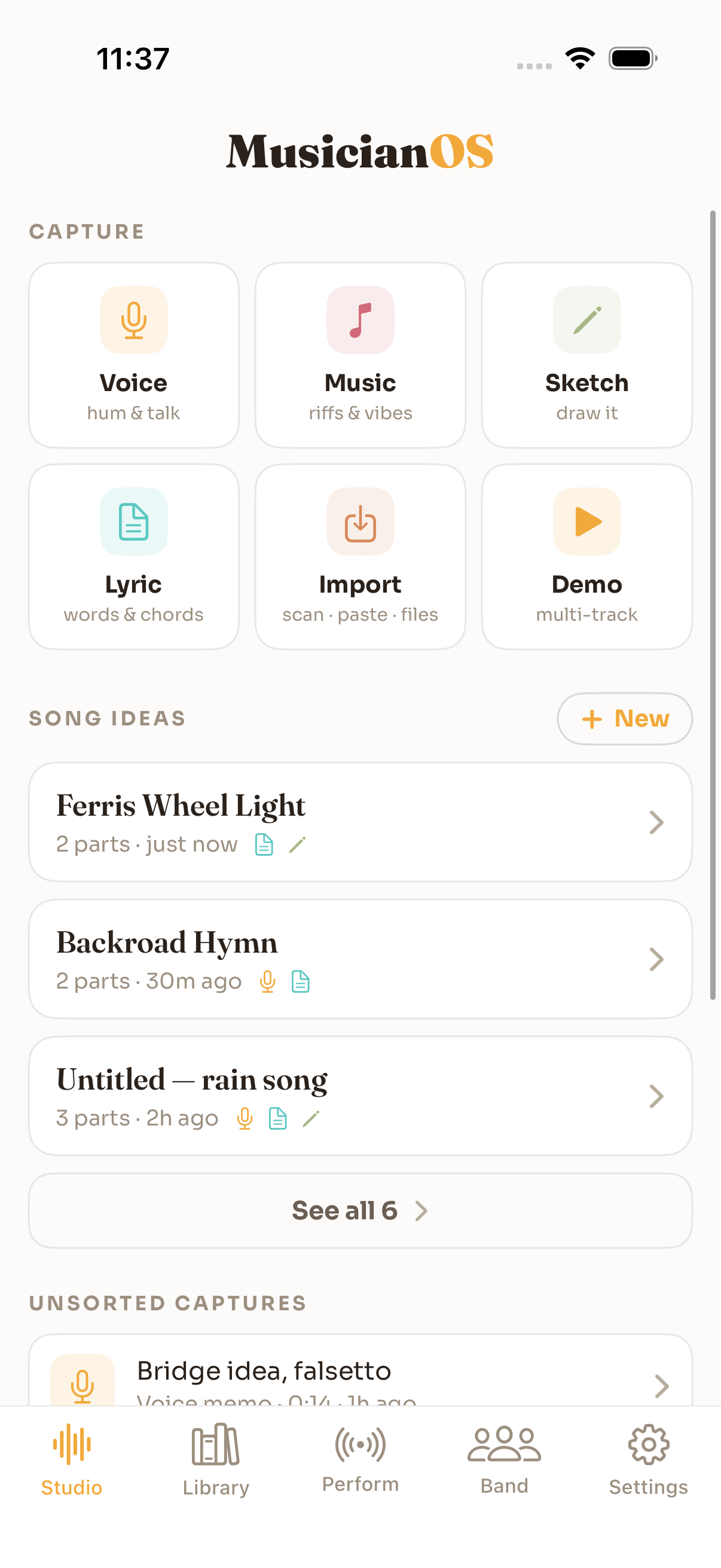721x1568 pixels.
Task: Switch to the Library tab
Action: coord(216,1460)
